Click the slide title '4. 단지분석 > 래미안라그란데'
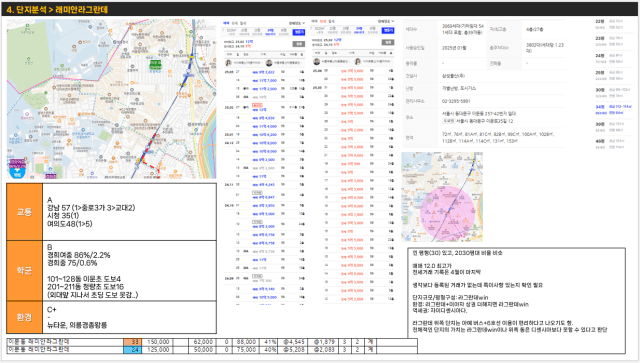Viewport: 640px width, 363px height. [57, 9]
